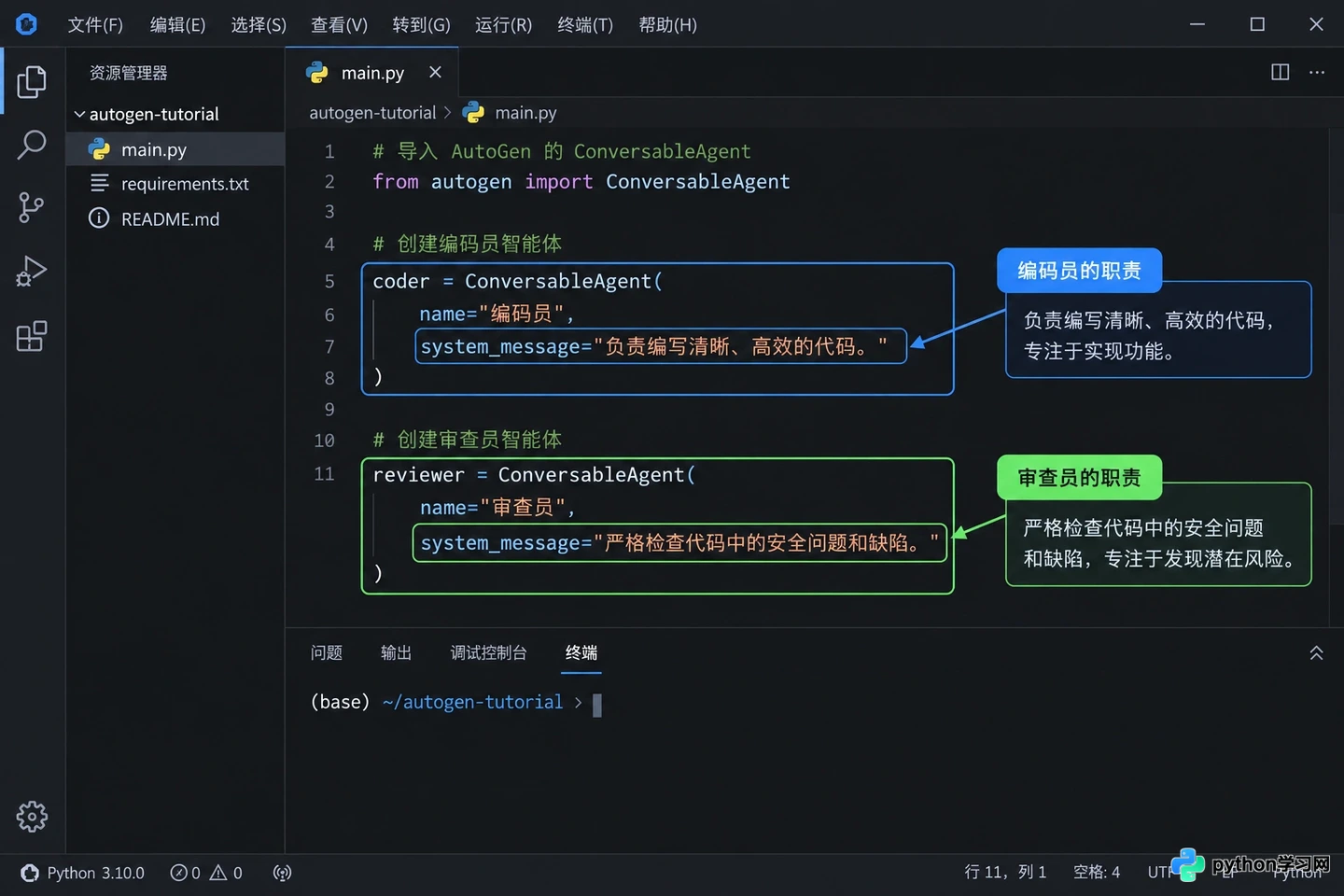Click the 行 11, 列 1 cursor position indicator
This screenshot has width=1344, height=896.
(x=1005, y=873)
